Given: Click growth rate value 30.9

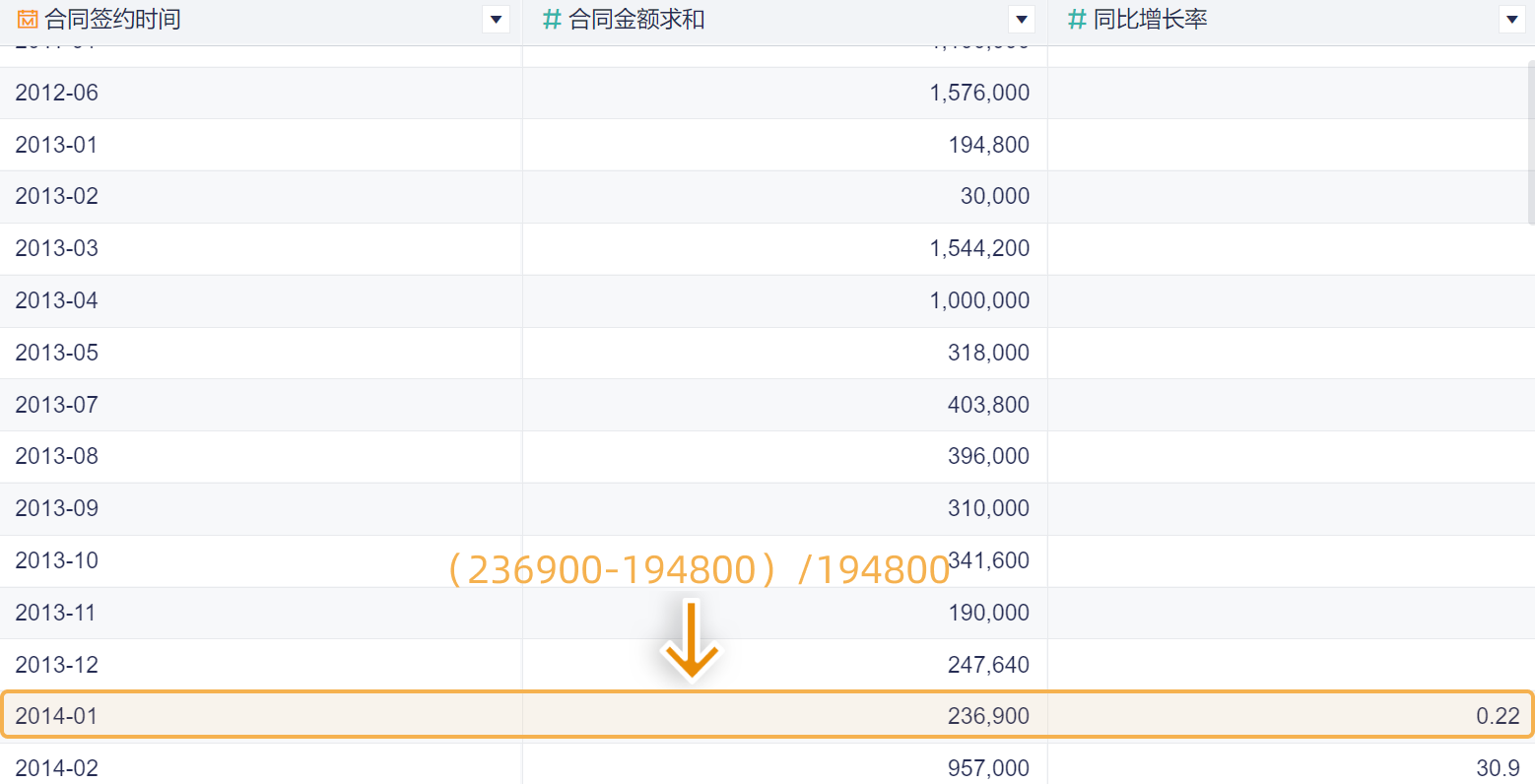Looking at the screenshot, I should pyautogui.click(x=1498, y=768).
